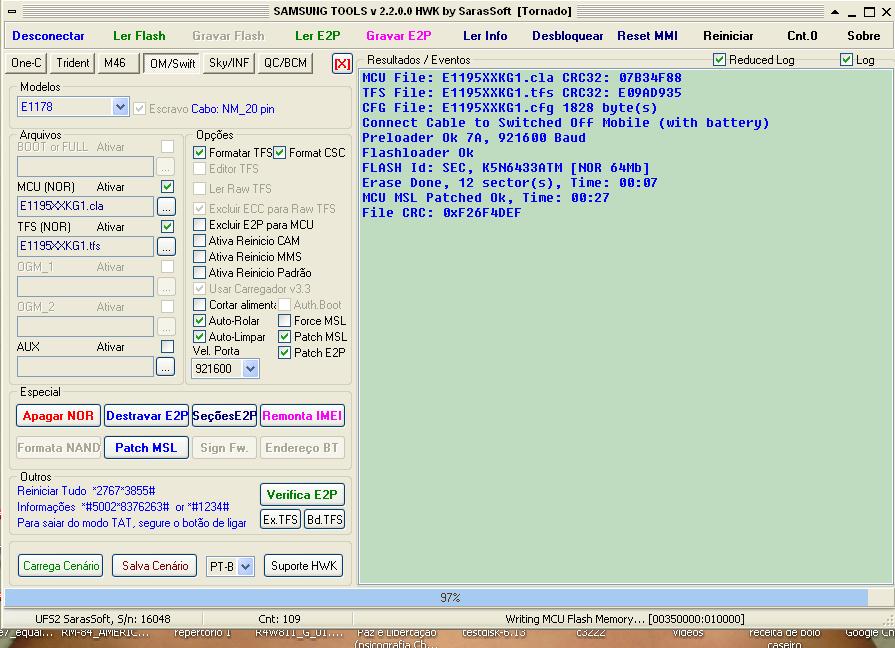Toggle the TFS (NOR) Ativar checkbox
This screenshot has height=648, width=895.
pos(167,227)
